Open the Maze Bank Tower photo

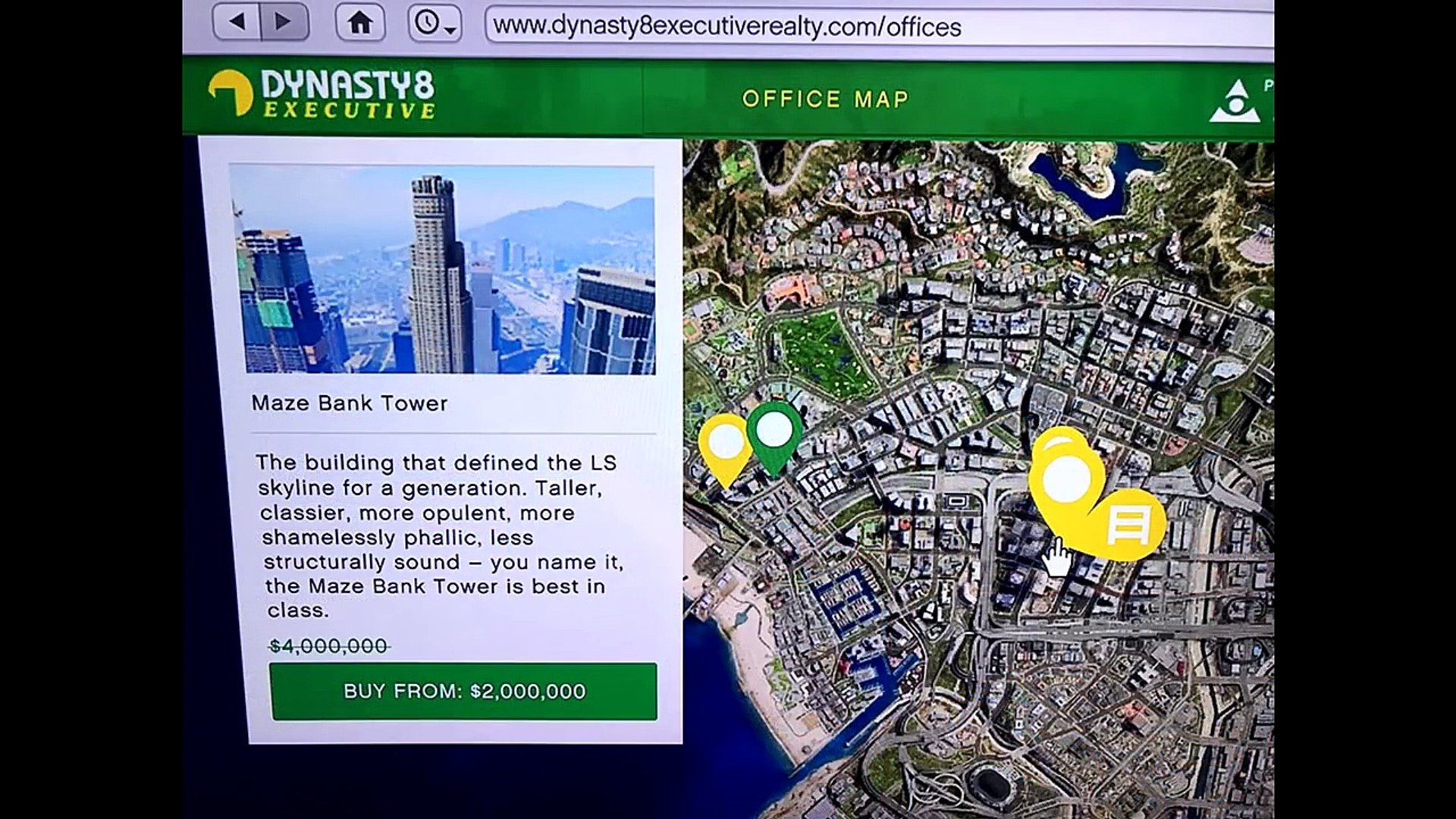coord(442,269)
